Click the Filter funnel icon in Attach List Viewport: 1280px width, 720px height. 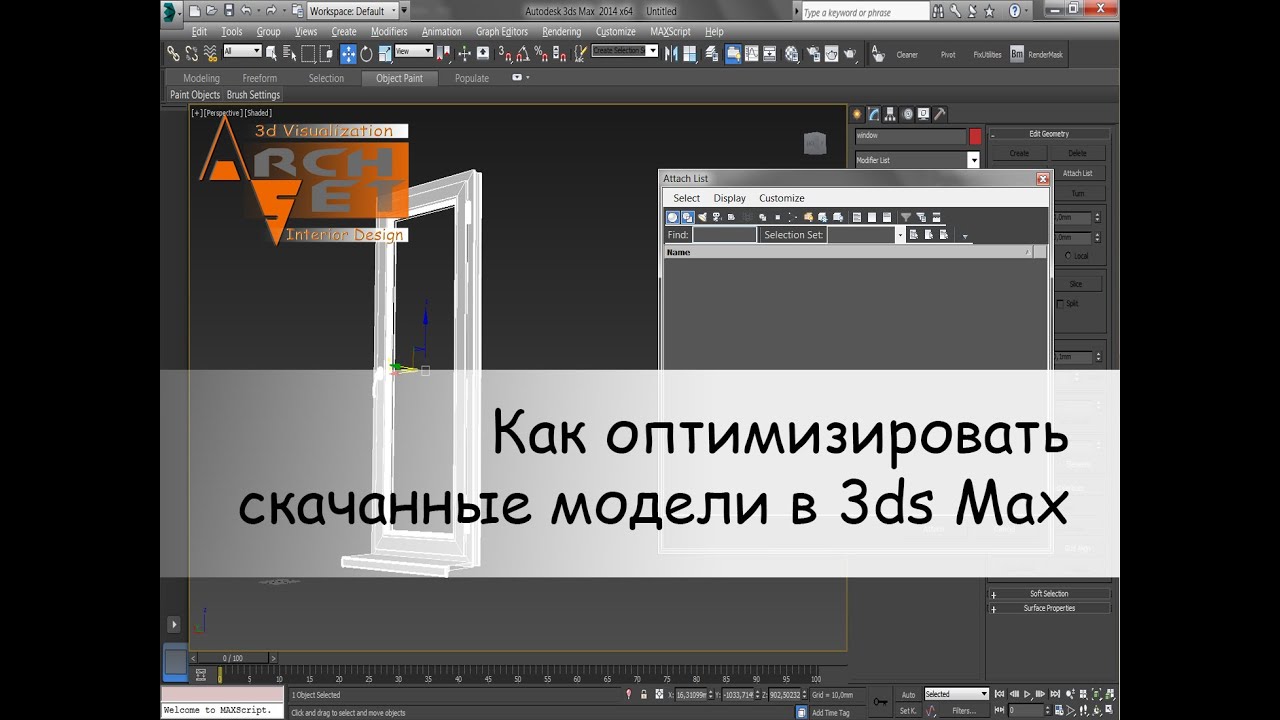906,217
